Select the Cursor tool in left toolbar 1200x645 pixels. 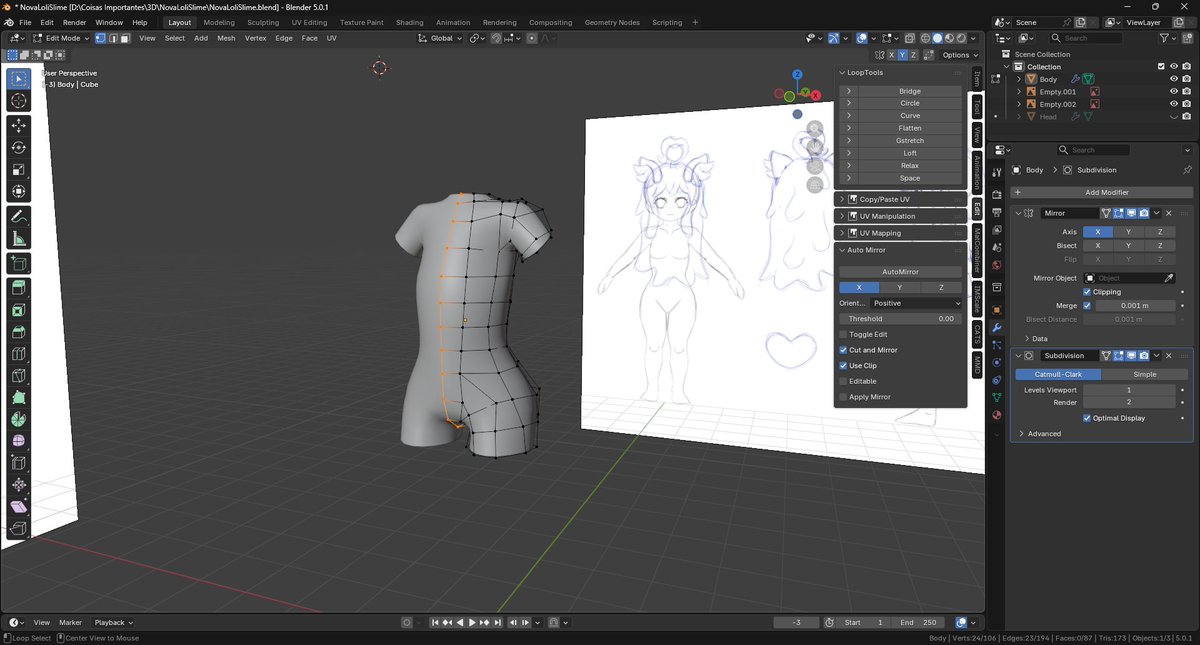click(18, 101)
